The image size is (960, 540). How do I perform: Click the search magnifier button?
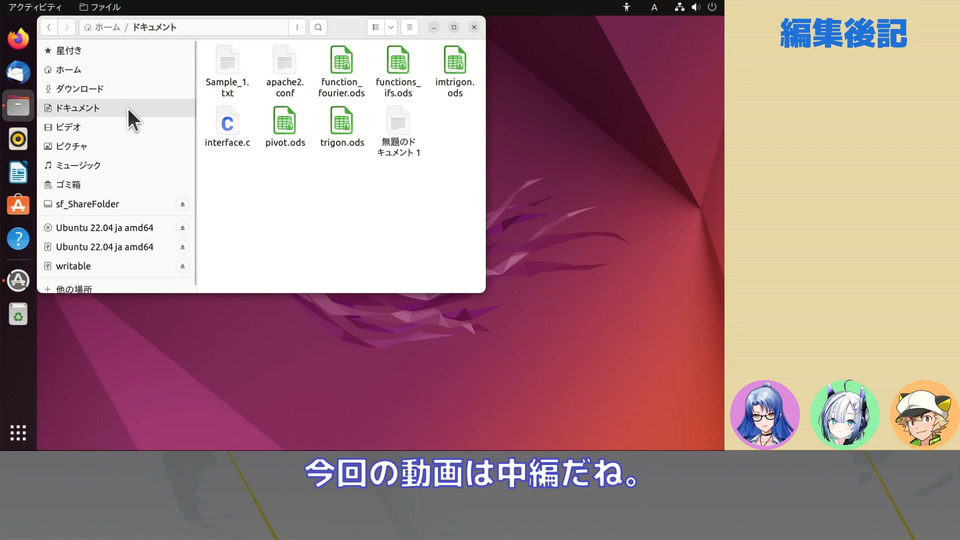(x=318, y=27)
